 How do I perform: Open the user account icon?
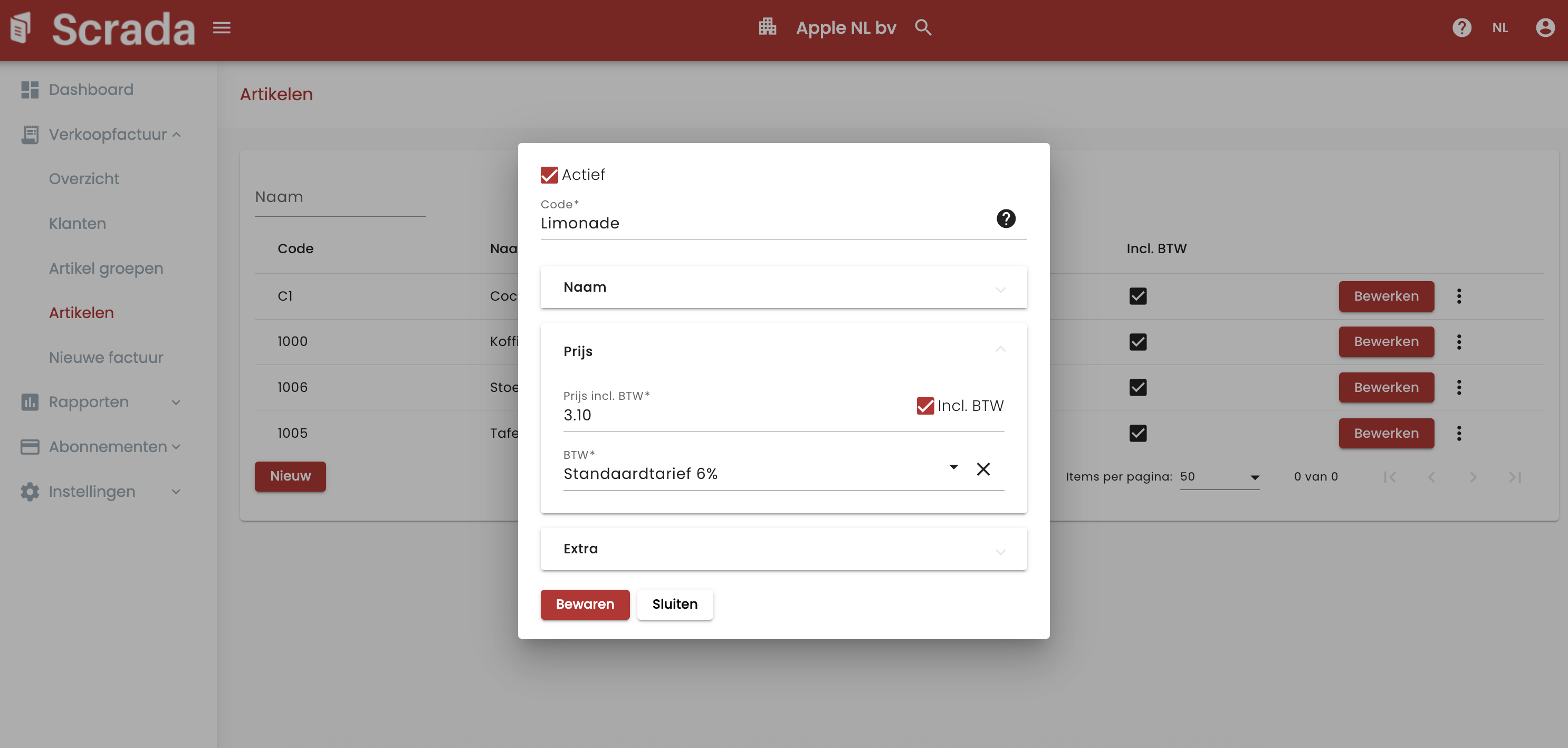(1545, 28)
